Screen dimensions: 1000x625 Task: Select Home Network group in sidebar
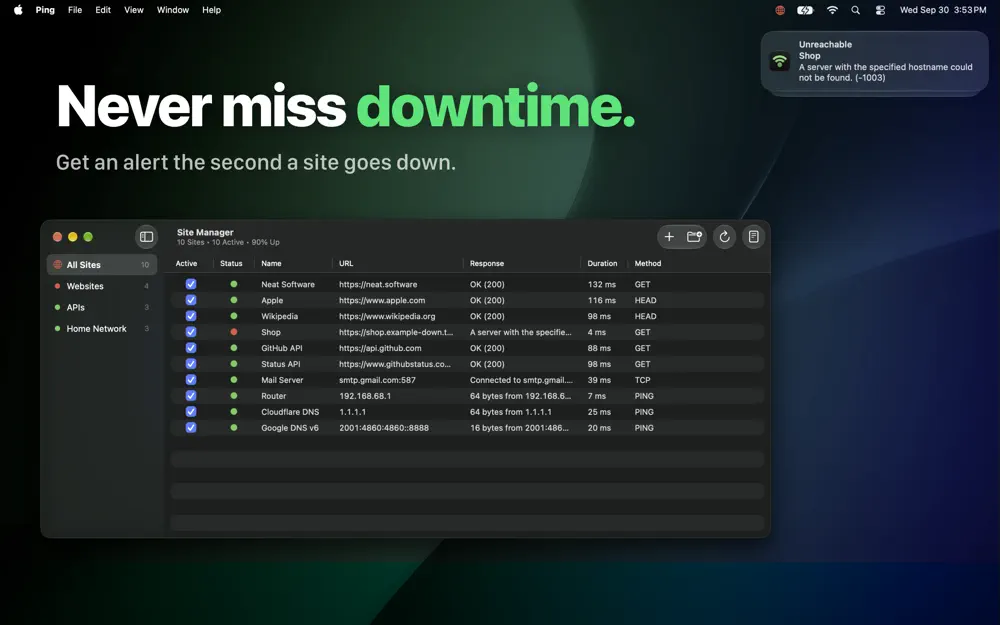(x=102, y=328)
